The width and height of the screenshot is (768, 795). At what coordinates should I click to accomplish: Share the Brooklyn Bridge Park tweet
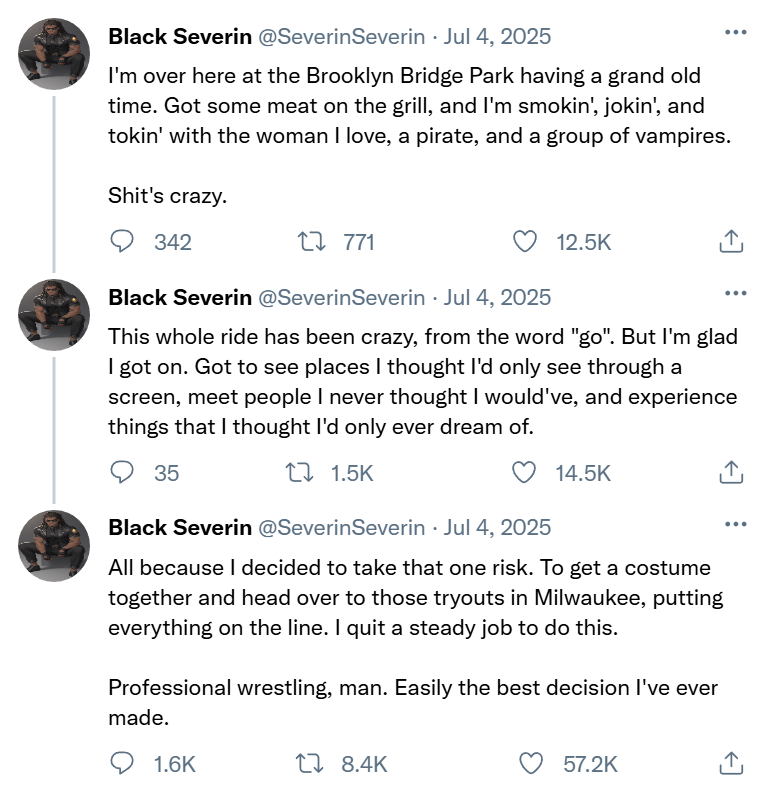[731, 241]
